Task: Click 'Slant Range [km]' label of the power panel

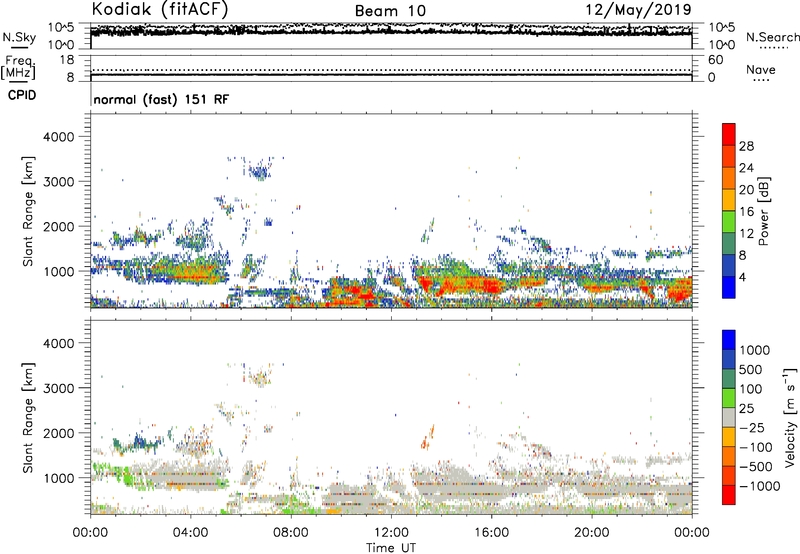Action: click(x=29, y=211)
